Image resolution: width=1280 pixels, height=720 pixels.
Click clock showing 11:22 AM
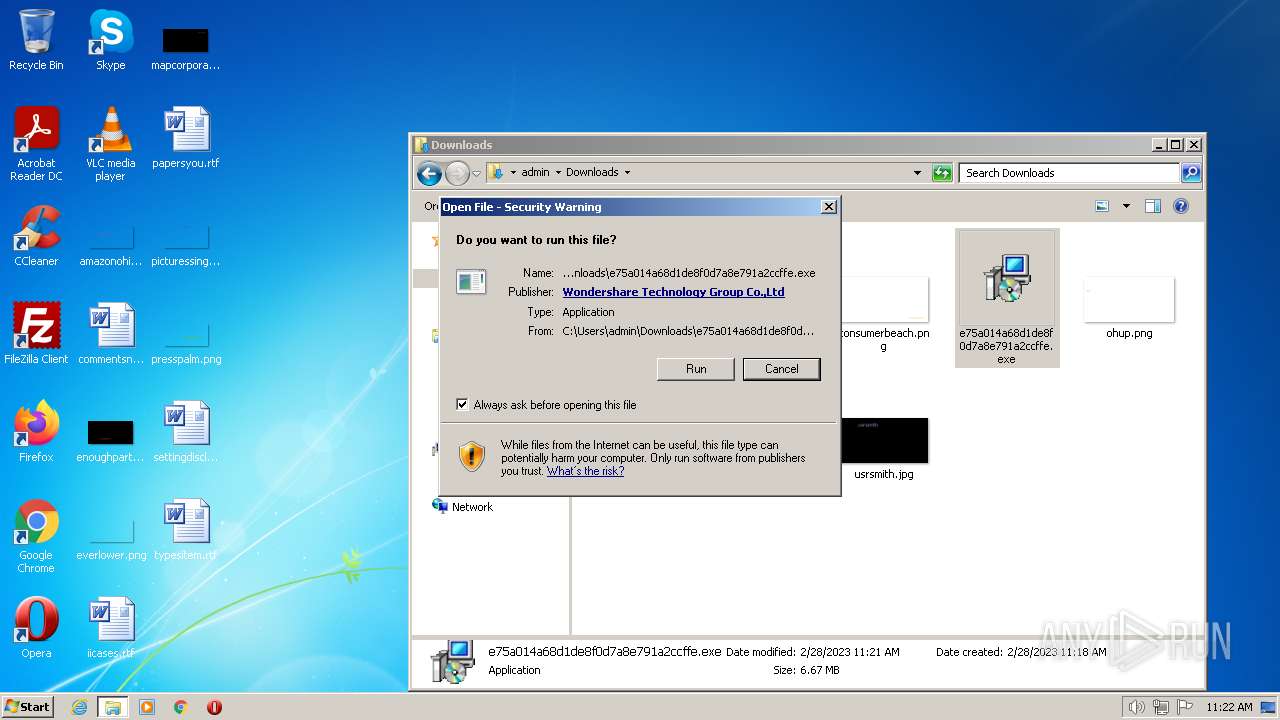(1229, 707)
